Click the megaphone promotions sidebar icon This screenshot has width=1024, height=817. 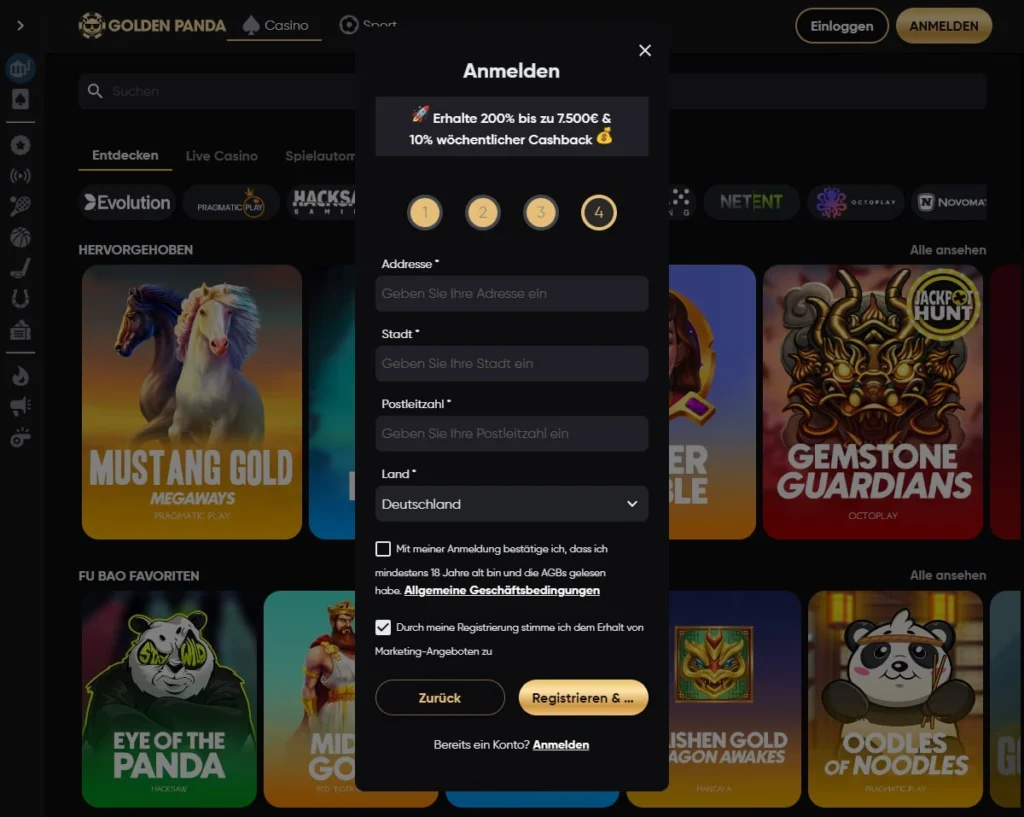pyautogui.click(x=20, y=406)
